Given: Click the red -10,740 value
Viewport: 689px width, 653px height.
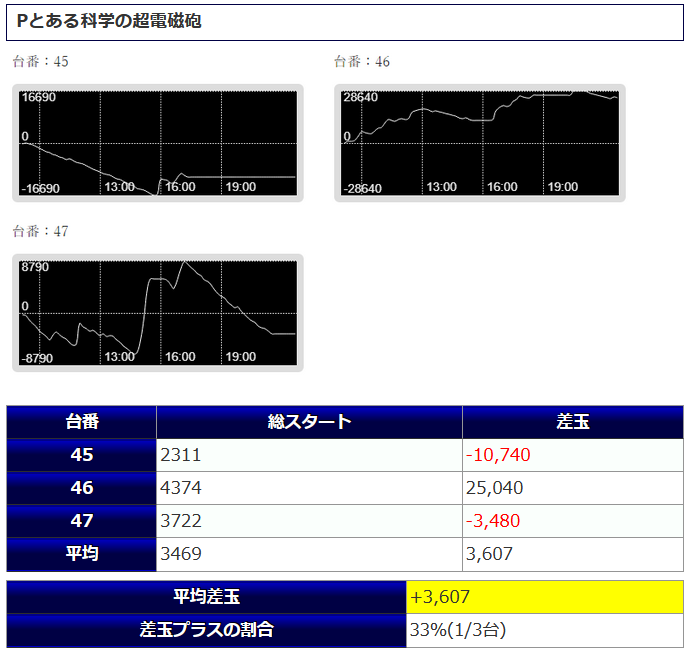Looking at the screenshot, I should (498, 455).
